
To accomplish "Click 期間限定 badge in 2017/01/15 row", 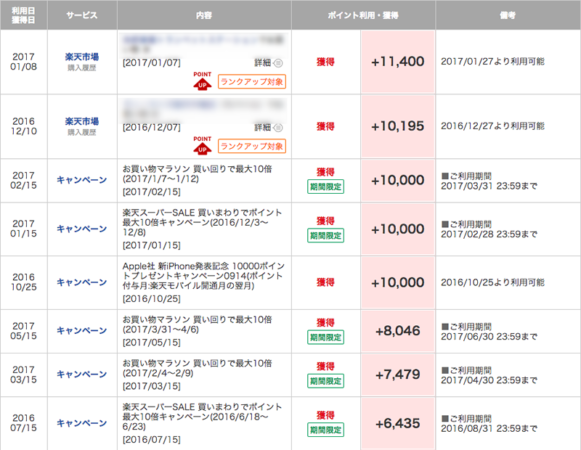I will click(x=326, y=235).
